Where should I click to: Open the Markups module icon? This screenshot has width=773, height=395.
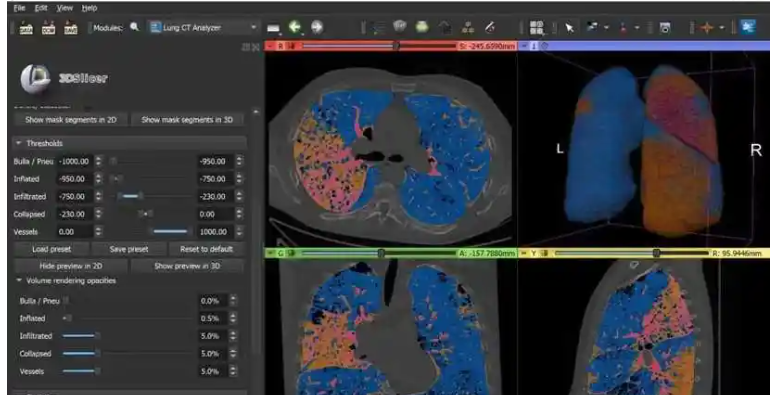pos(468,28)
